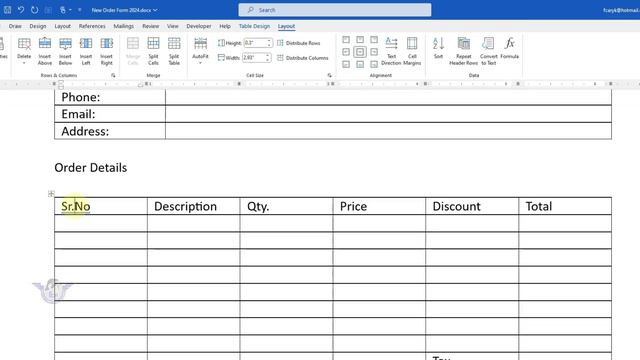Viewport: 640px width, 360px height.
Task: Open the References tab
Action: pyautogui.click(x=92, y=26)
